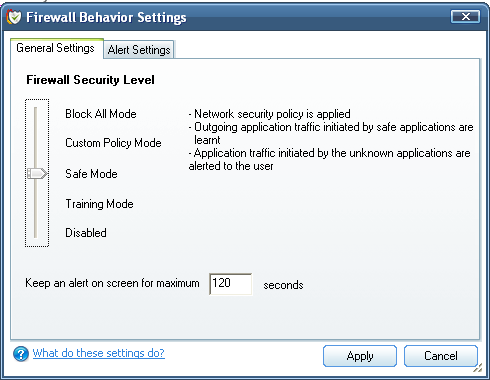
Task: Click the Firewall Security Level heading
Action: 90,80
